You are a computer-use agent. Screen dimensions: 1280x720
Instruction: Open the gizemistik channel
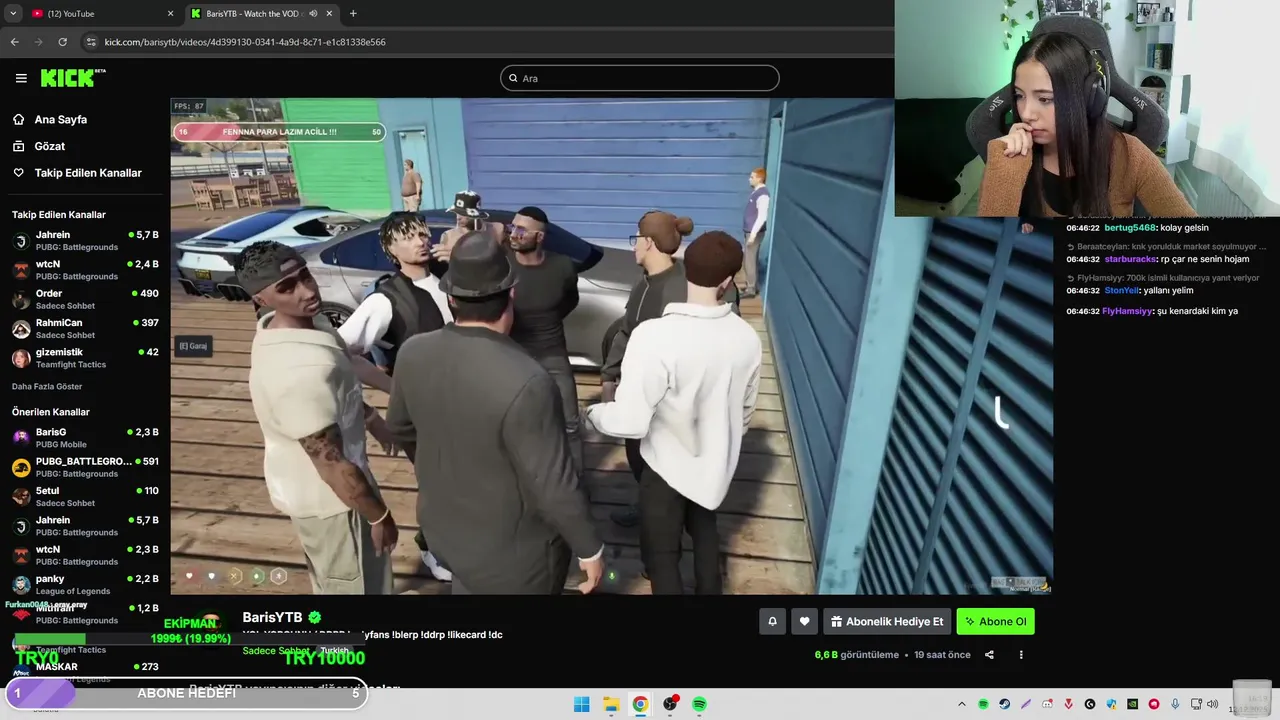coord(85,358)
